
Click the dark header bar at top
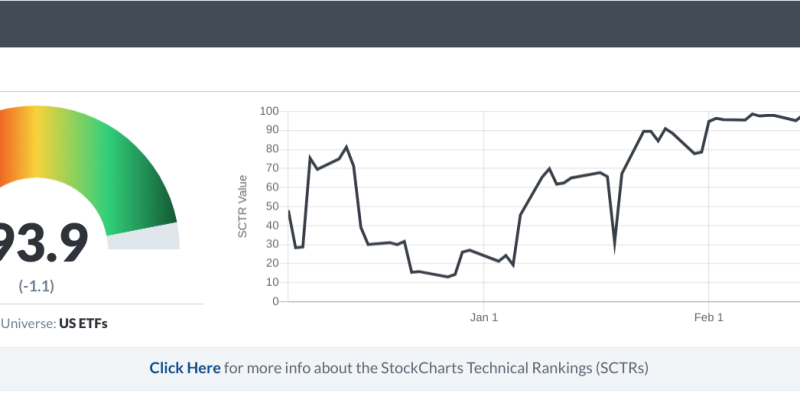(x=400, y=23)
